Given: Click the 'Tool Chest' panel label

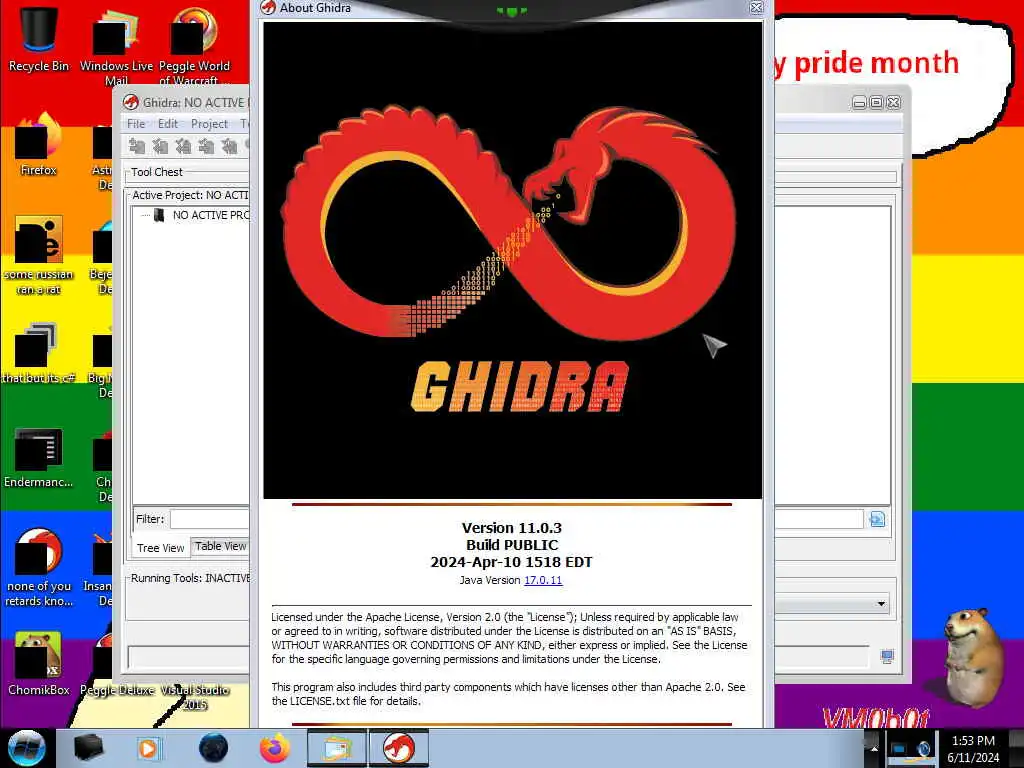Looking at the screenshot, I should pyautogui.click(x=157, y=172).
